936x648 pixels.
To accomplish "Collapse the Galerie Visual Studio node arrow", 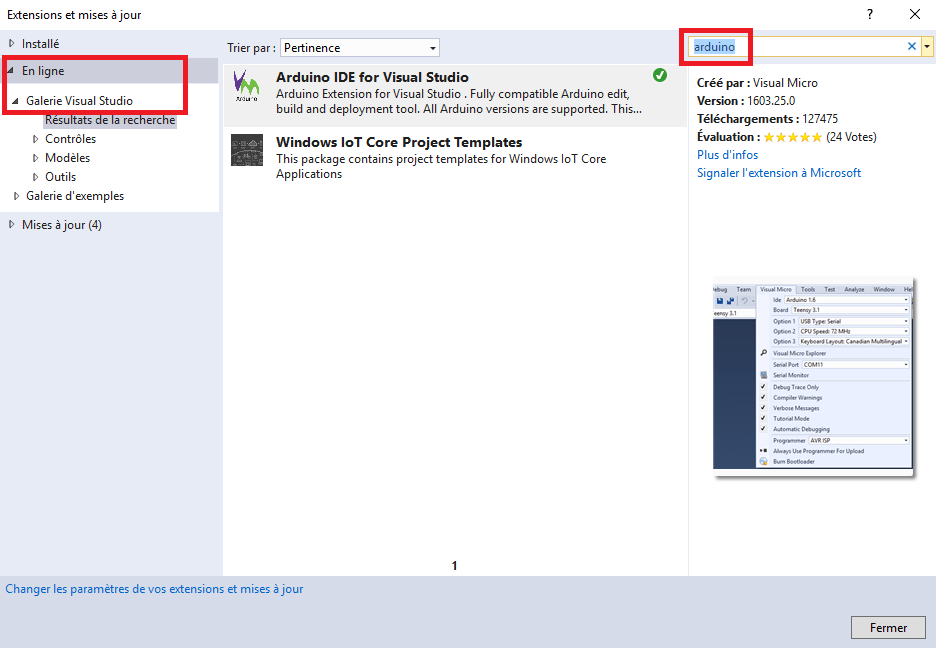I will click(x=16, y=101).
